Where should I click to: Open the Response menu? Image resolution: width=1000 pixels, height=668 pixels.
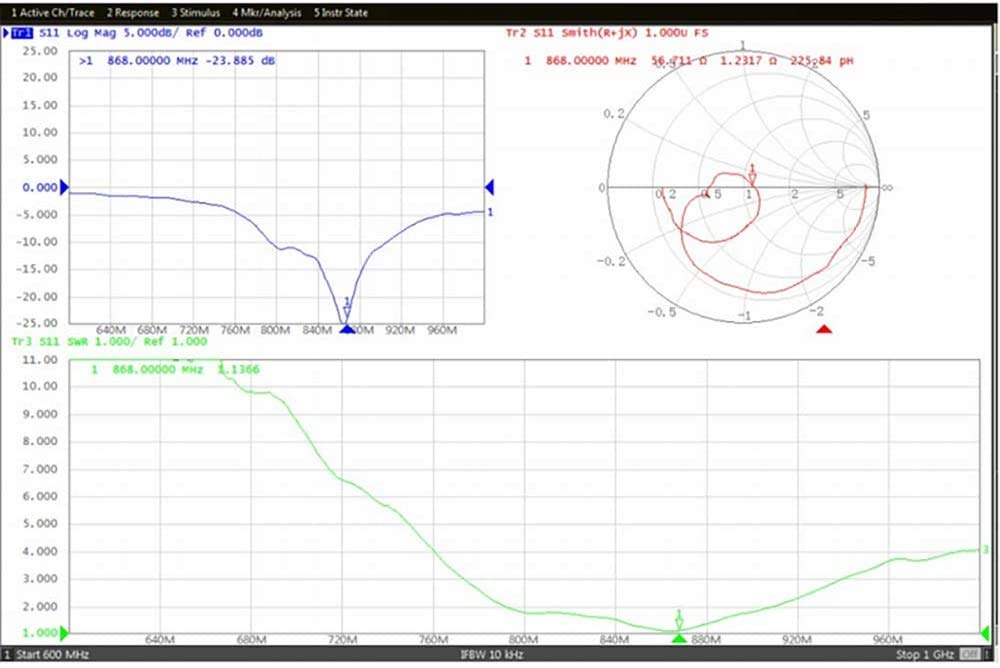click(133, 12)
